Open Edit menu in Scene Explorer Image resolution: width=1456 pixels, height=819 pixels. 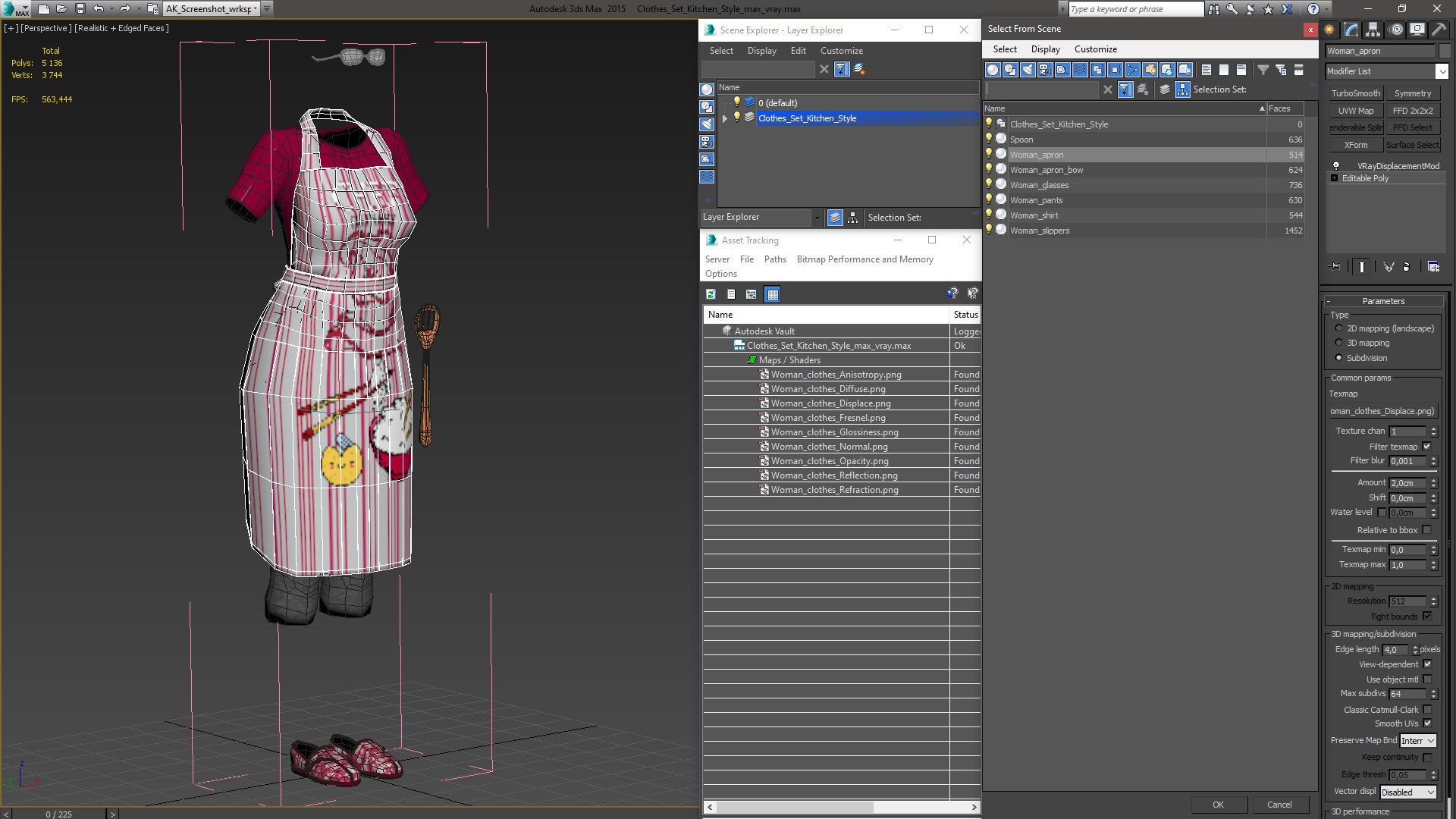tap(798, 51)
